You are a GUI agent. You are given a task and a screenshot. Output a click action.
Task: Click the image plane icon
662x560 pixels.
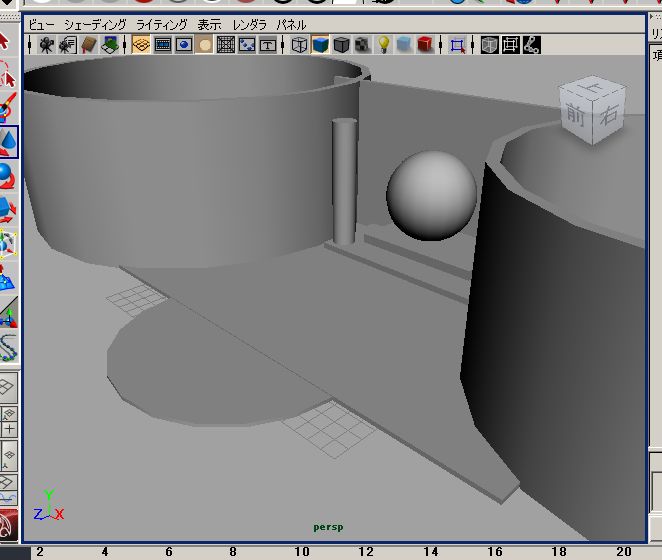110,45
